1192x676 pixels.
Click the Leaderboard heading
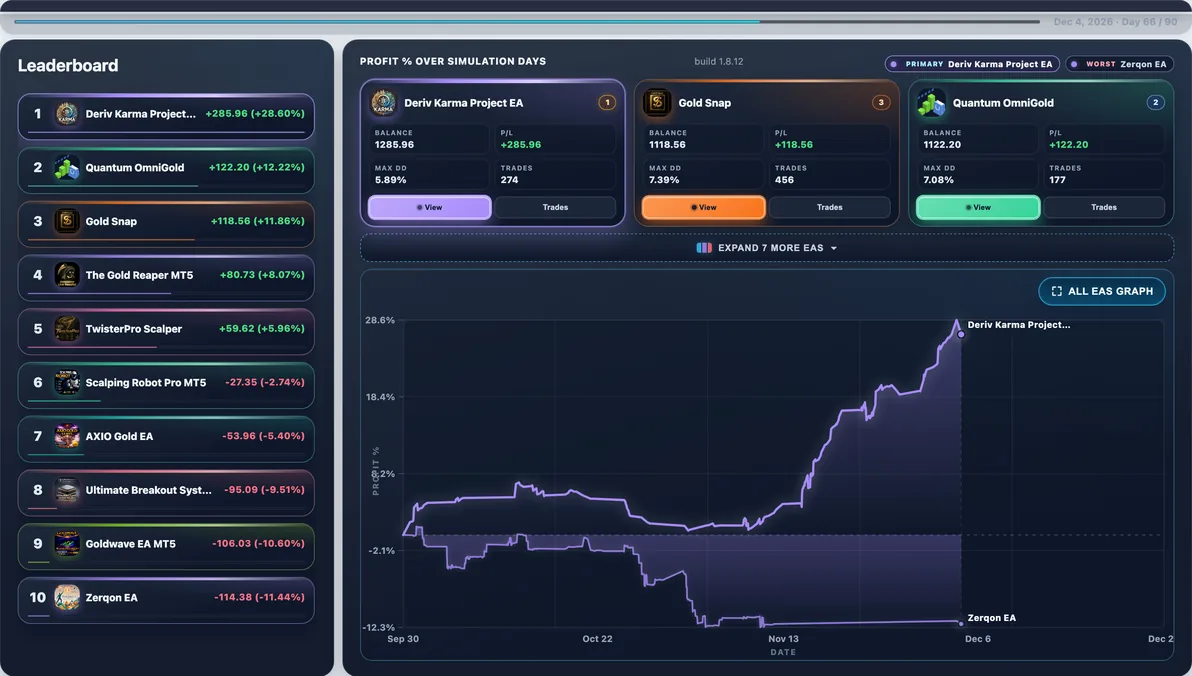68,65
